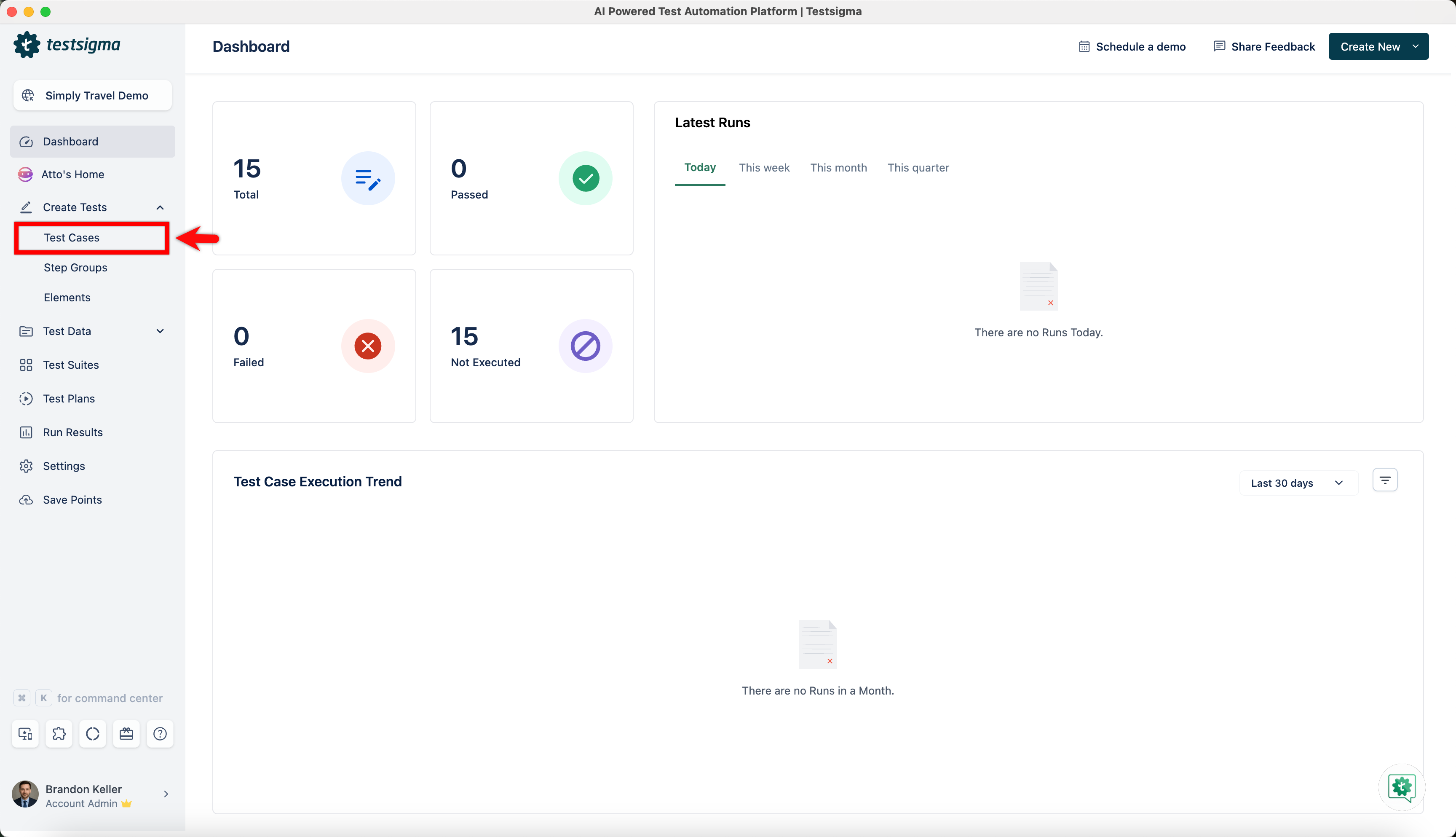Click the Testsigma logo
1456x837 pixels.
pos(67,45)
